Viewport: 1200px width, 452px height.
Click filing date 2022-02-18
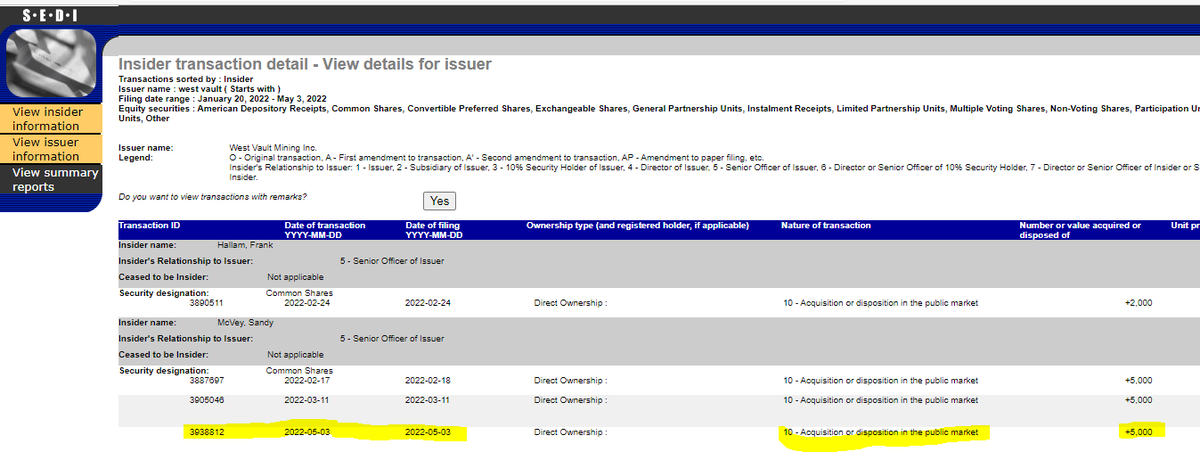pos(430,380)
